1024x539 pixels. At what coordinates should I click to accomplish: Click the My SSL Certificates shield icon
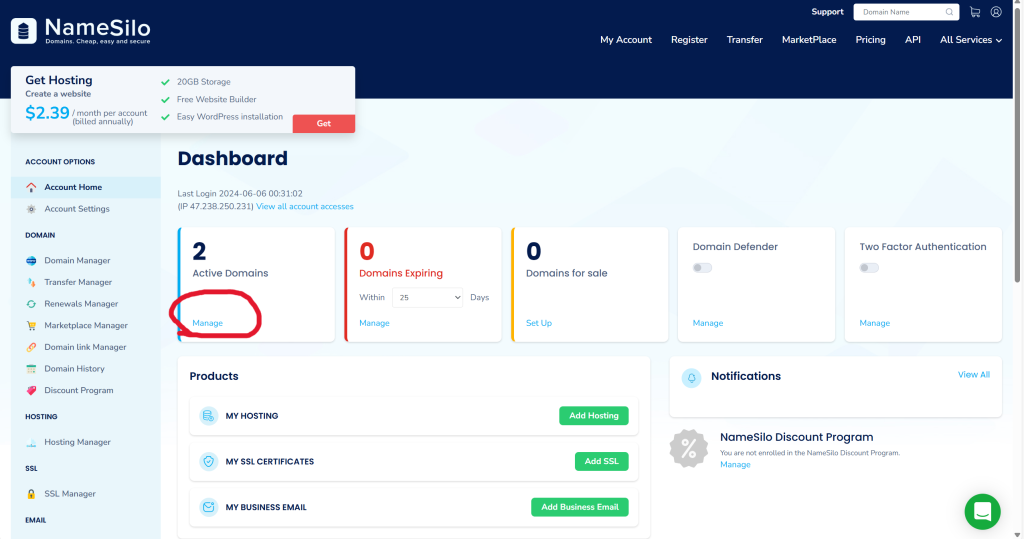tap(208, 461)
